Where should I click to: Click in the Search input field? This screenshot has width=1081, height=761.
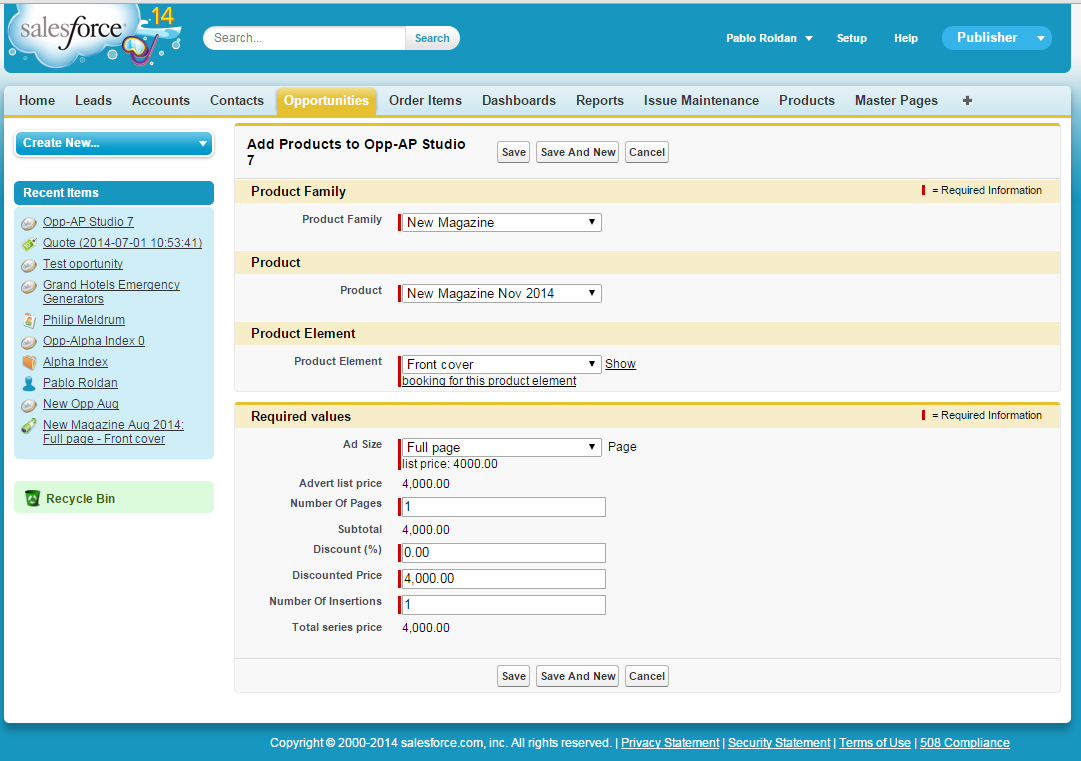[x=305, y=38]
